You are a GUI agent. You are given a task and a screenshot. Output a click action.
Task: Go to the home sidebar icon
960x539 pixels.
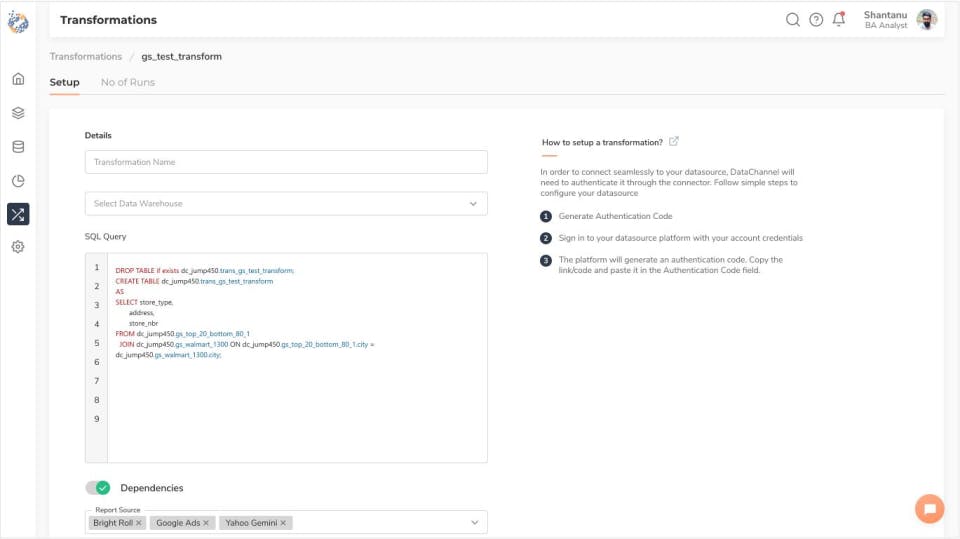coord(18,79)
